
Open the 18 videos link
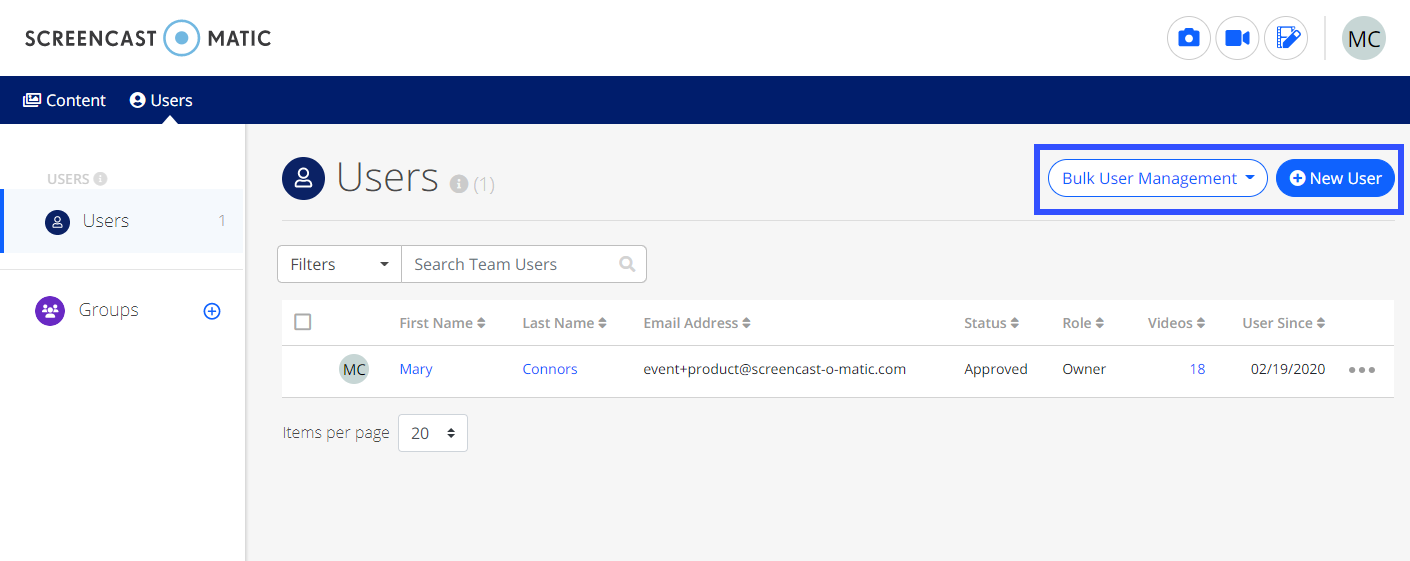[x=1197, y=369]
